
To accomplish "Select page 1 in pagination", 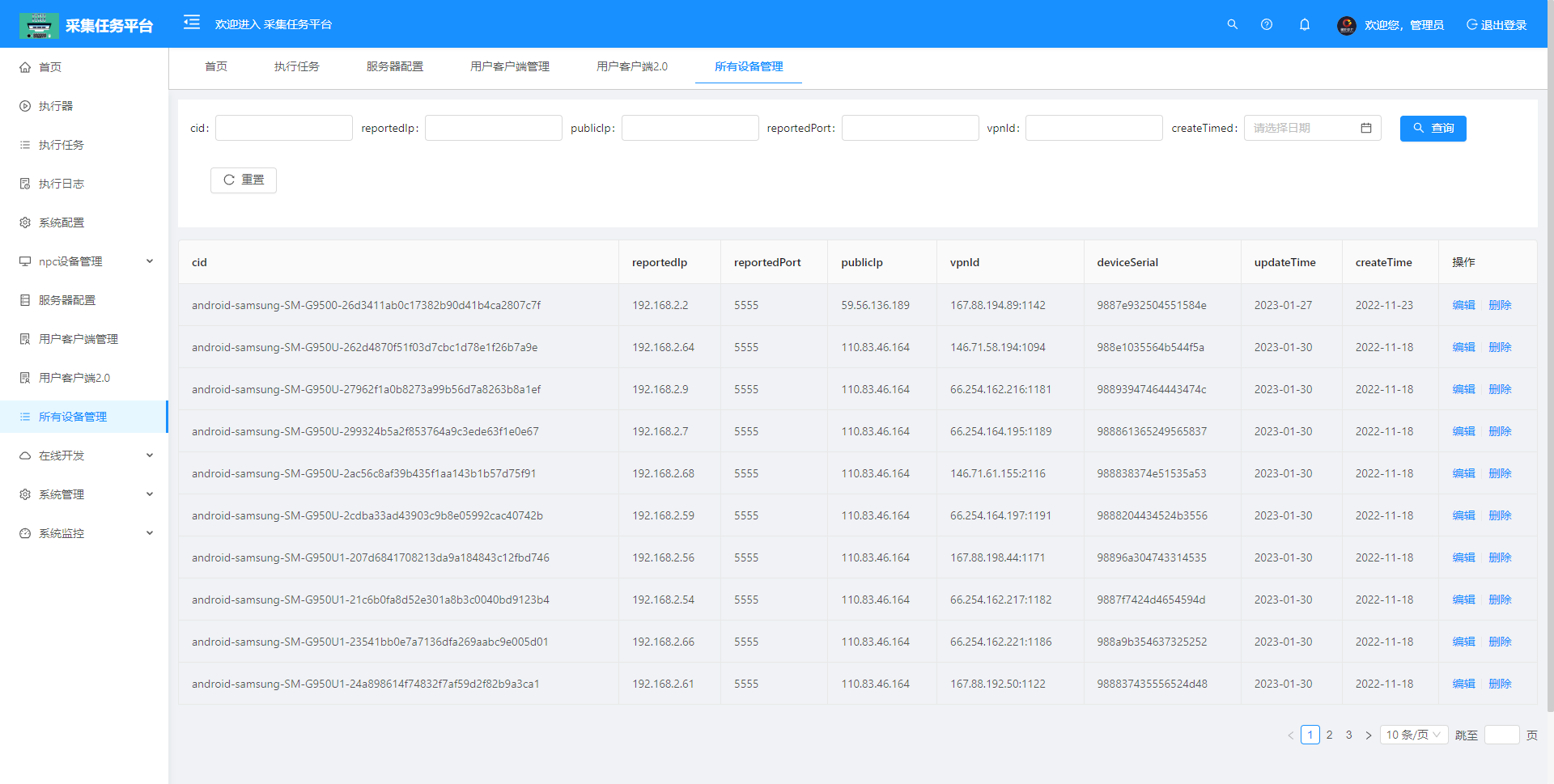I will (x=1310, y=735).
